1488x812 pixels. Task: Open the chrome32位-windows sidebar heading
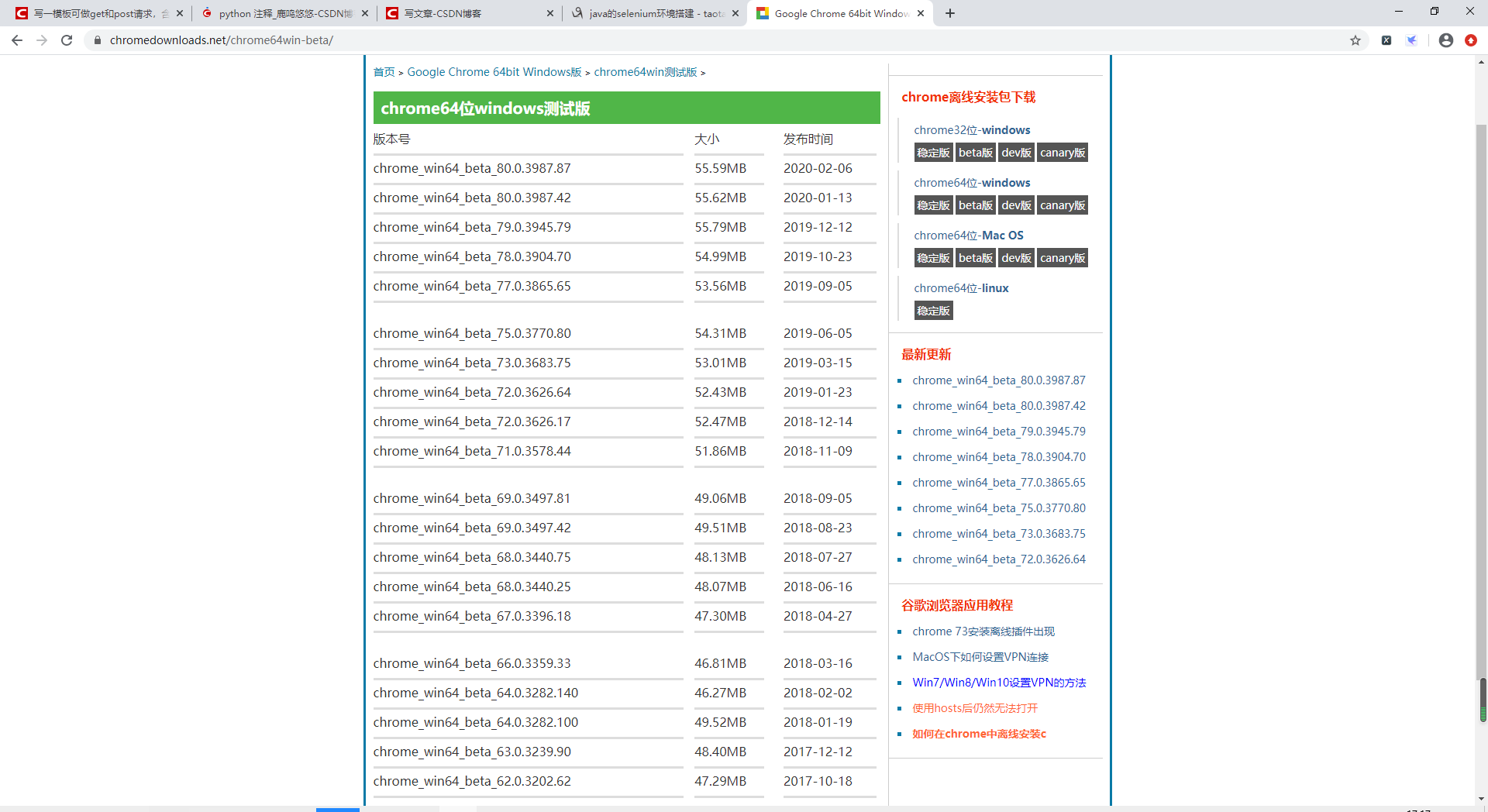tap(972, 130)
